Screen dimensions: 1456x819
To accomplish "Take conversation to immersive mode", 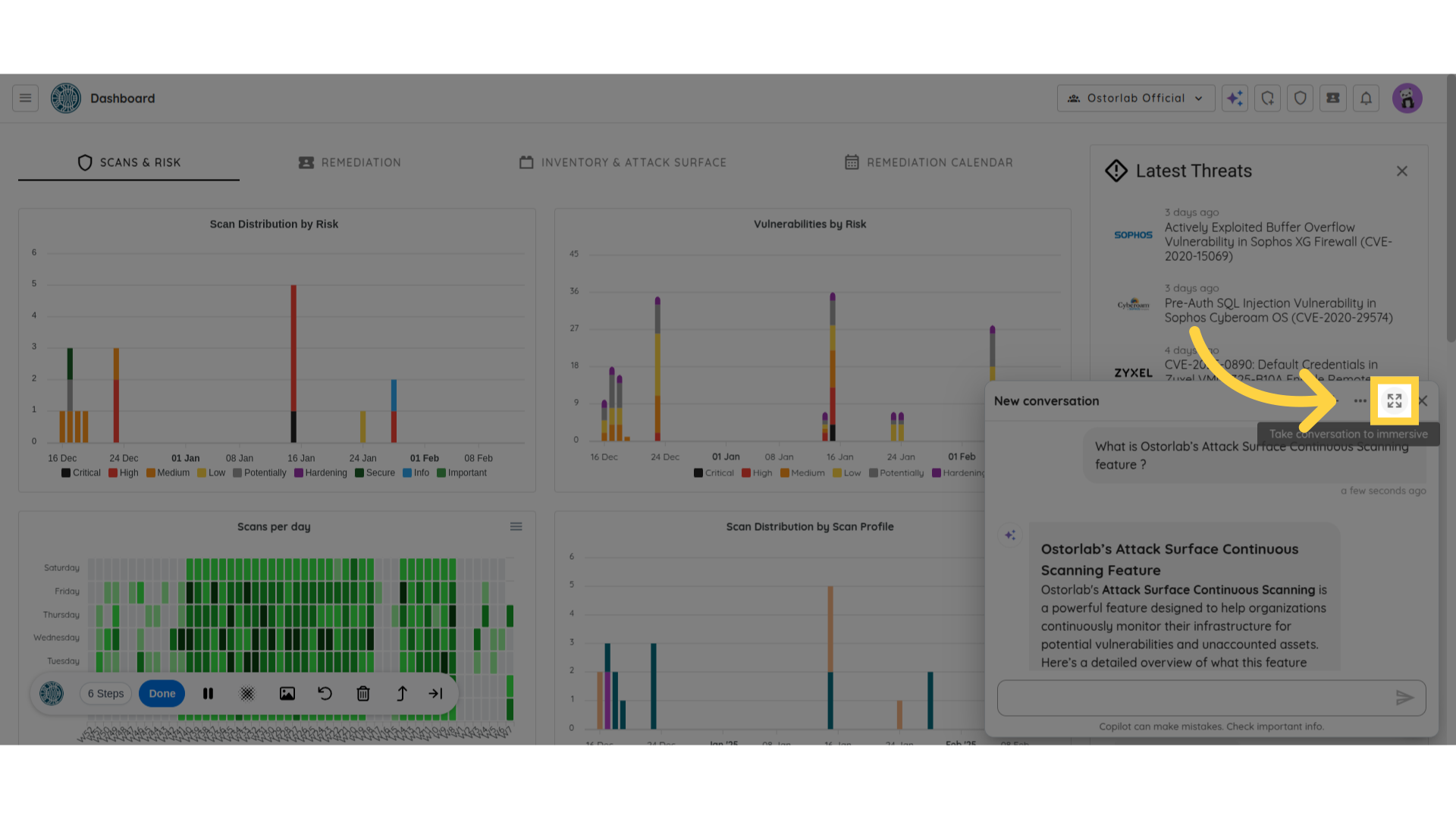I will click(1395, 401).
